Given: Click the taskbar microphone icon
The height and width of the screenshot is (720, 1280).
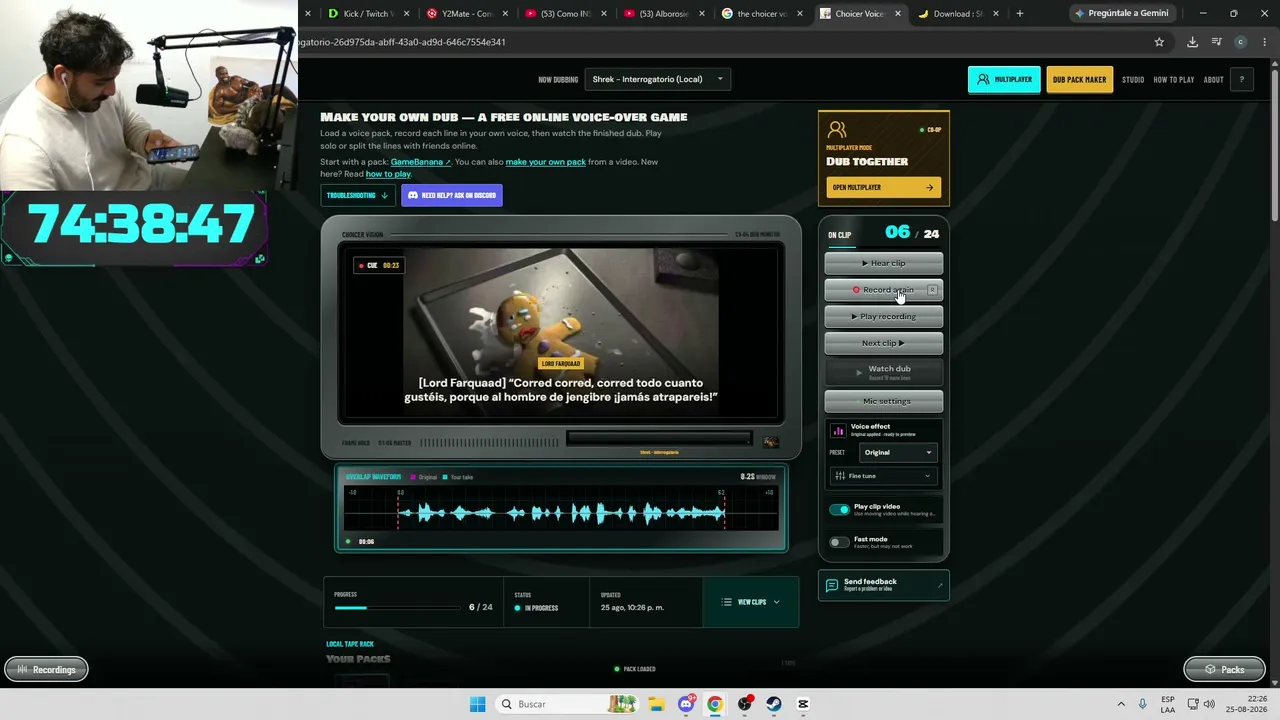Looking at the screenshot, I should coord(1143,704).
